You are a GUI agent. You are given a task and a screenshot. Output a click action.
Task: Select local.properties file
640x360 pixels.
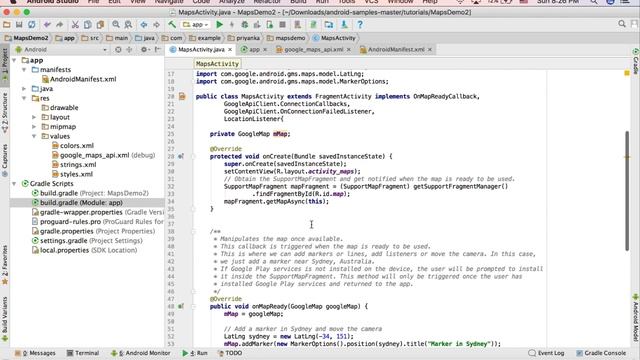click(x=84, y=250)
